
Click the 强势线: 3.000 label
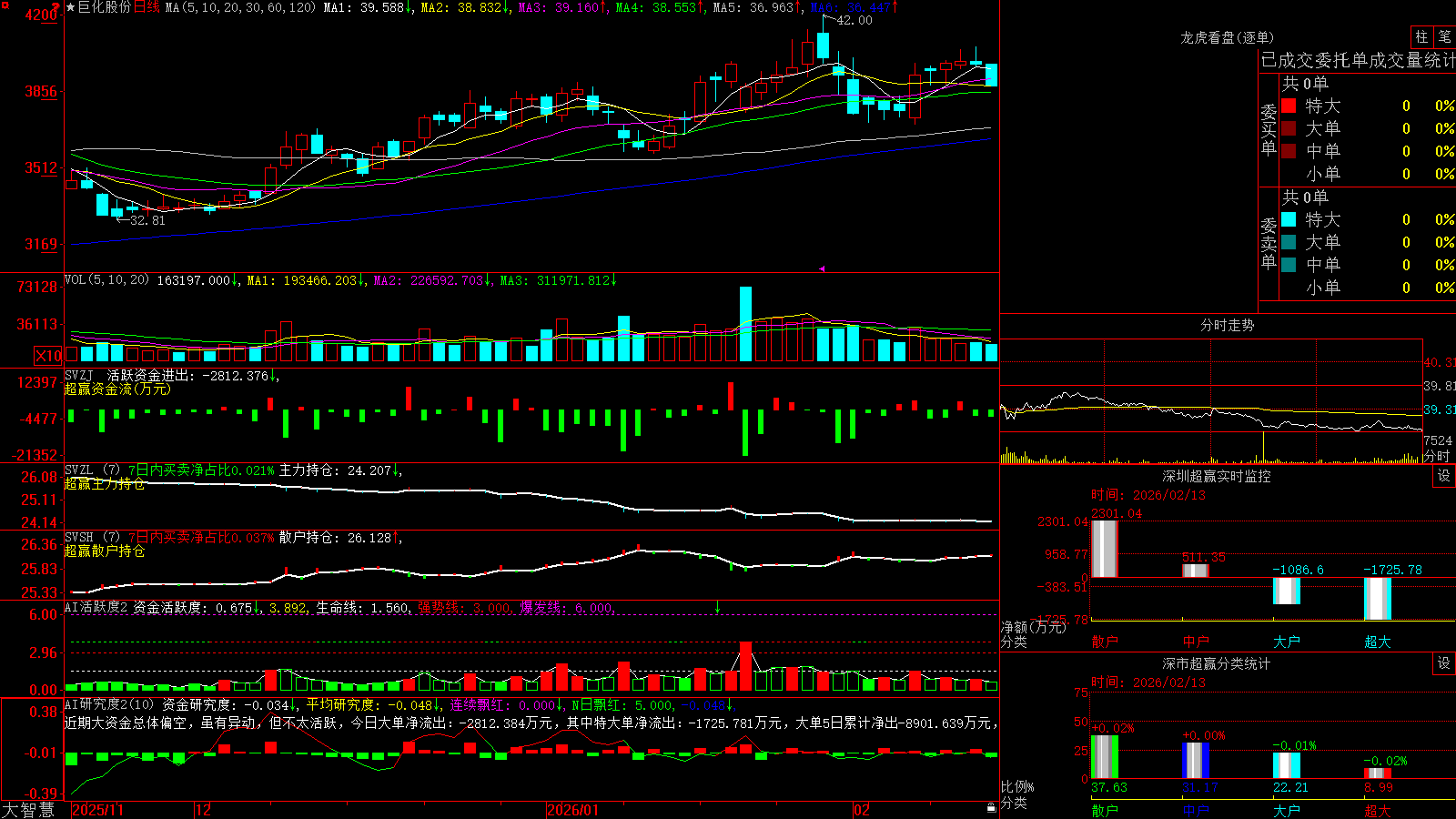click(x=464, y=607)
